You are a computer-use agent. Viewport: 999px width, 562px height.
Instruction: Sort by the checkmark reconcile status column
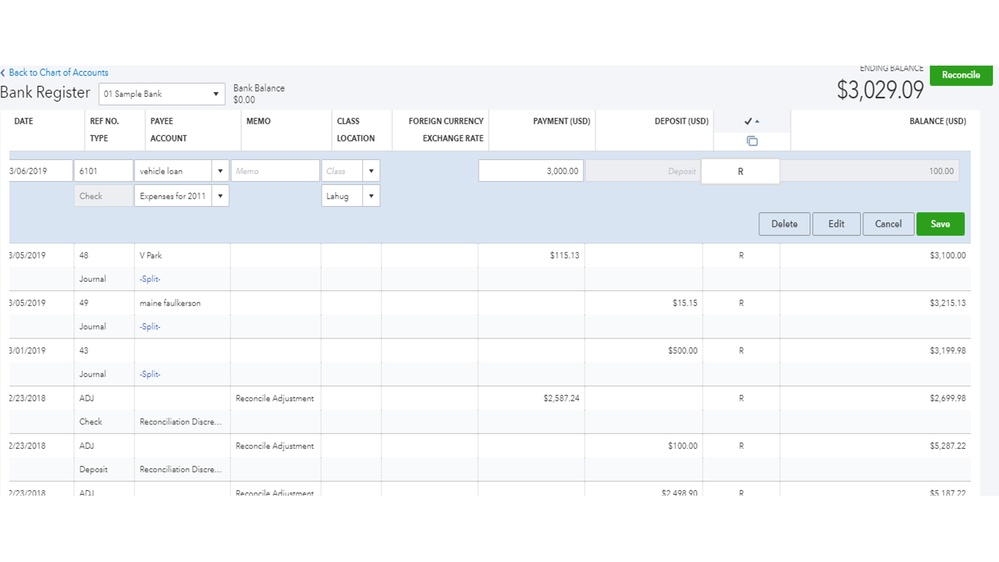[x=751, y=121]
